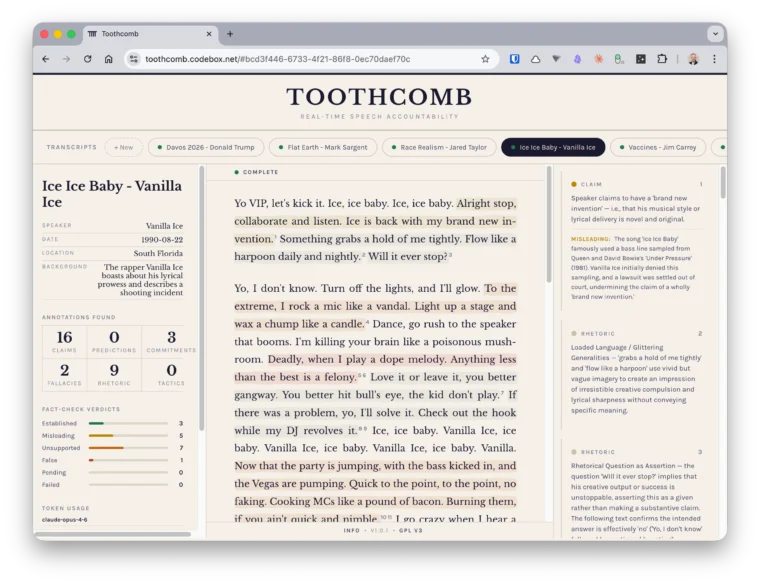Click the transcript pane vertical scrollbar

(x=549, y=224)
